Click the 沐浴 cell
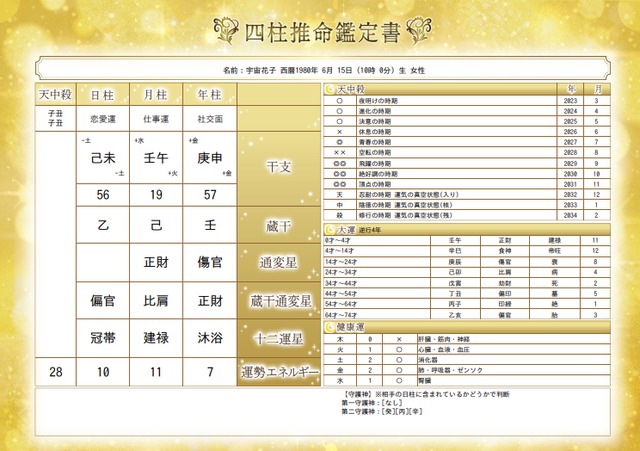This screenshot has height=451, width=640. pyautogui.click(x=210, y=338)
